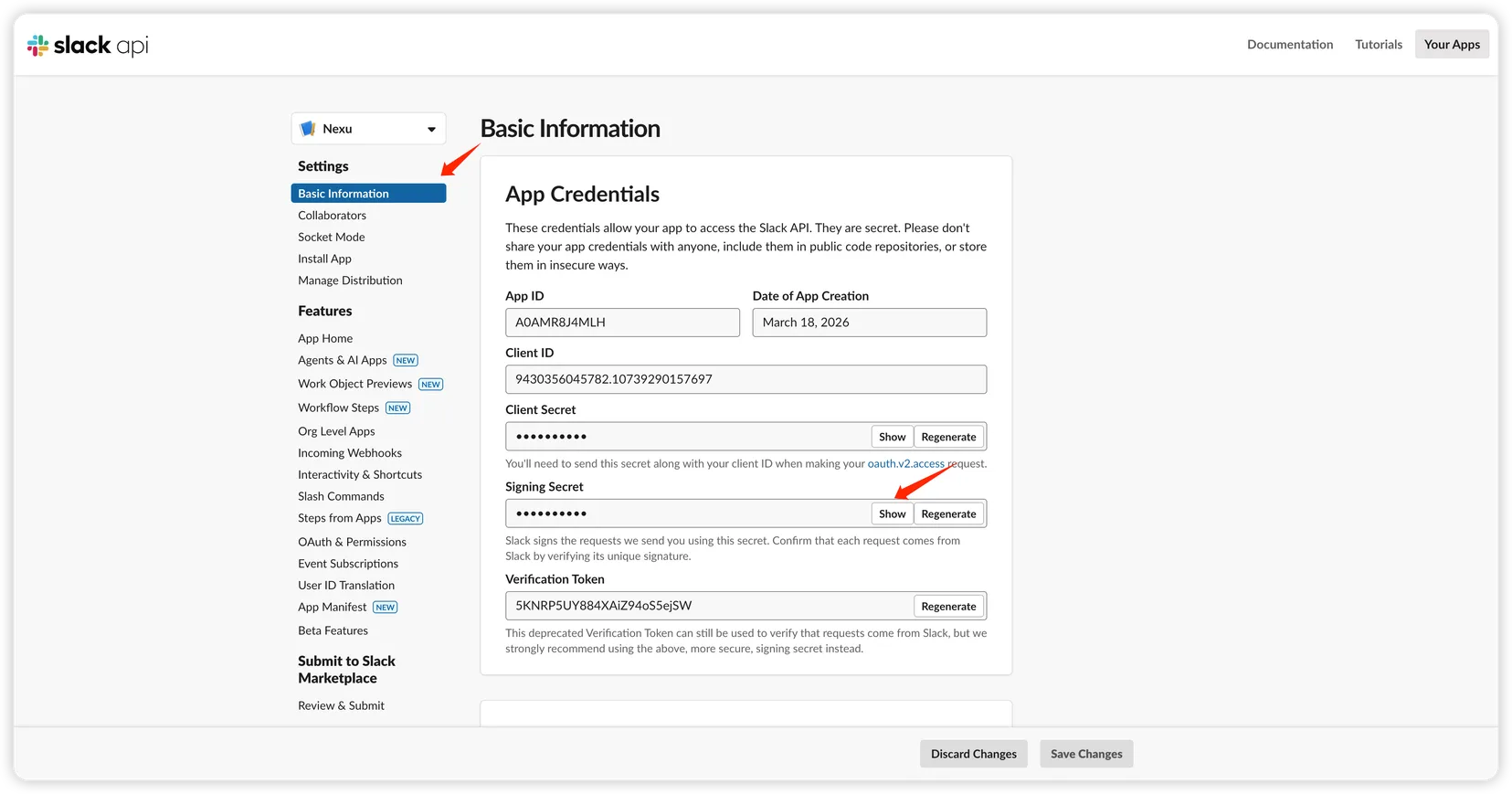Image resolution: width=1512 pixels, height=794 pixels.
Task: Open Your Apps in top navigation
Action: 1451,45
